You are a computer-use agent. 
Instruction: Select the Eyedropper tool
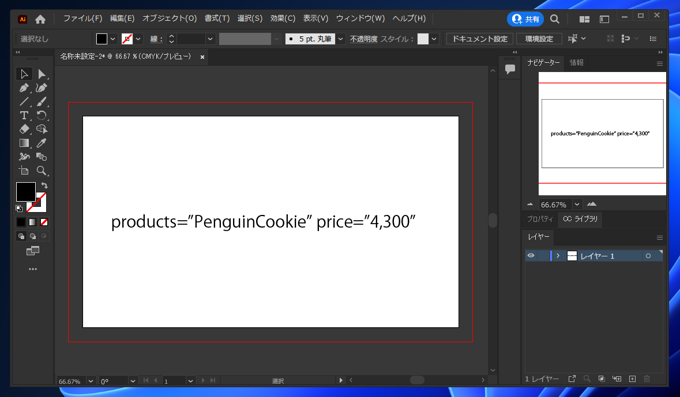coord(42,143)
